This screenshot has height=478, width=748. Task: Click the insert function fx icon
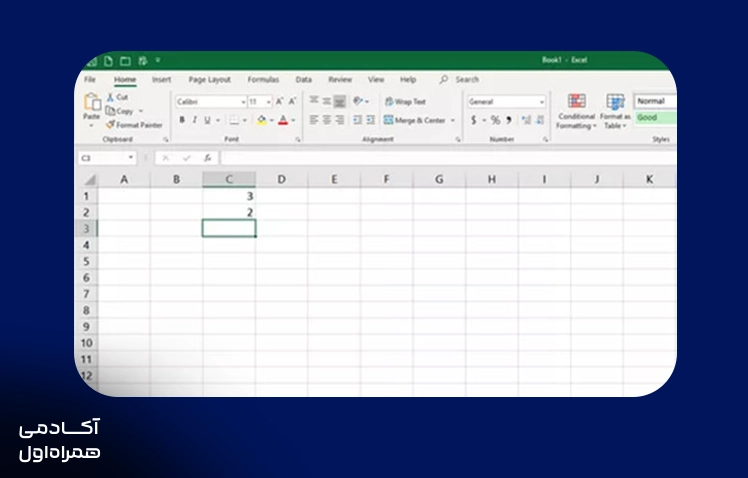pyautogui.click(x=208, y=158)
